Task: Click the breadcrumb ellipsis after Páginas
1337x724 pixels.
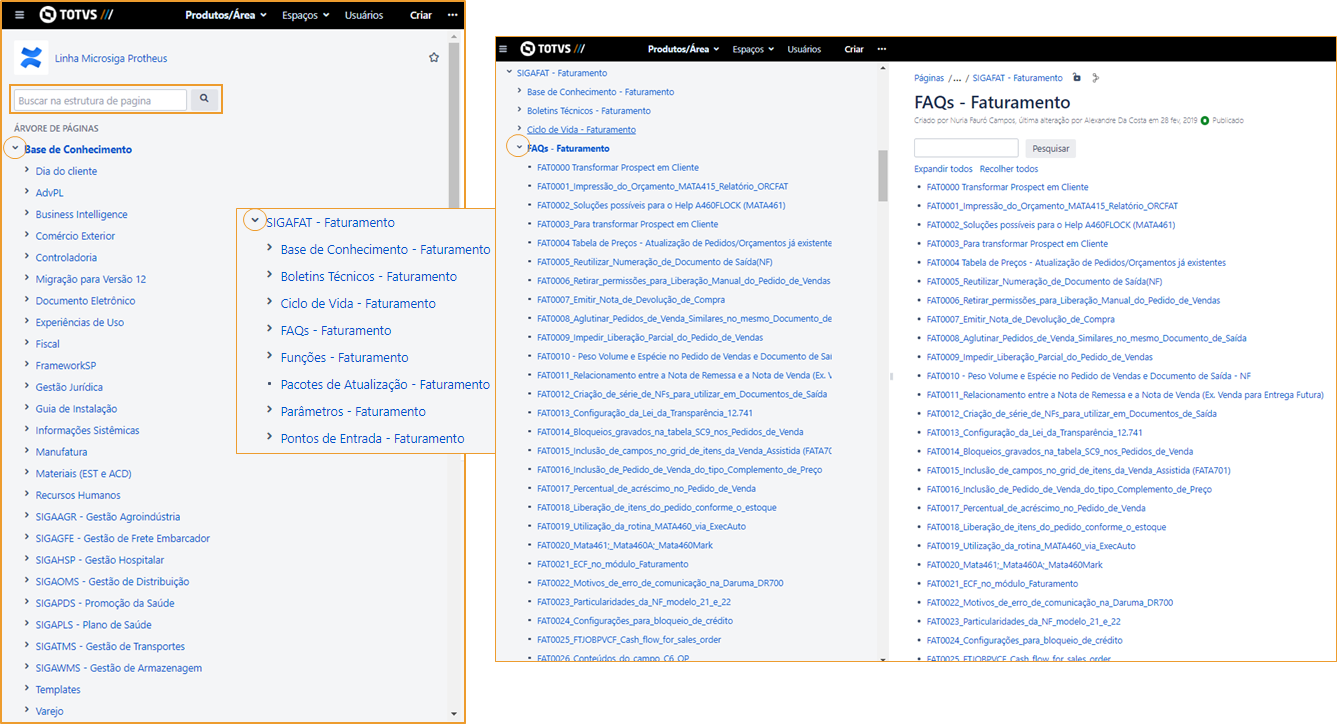Action: [958, 77]
